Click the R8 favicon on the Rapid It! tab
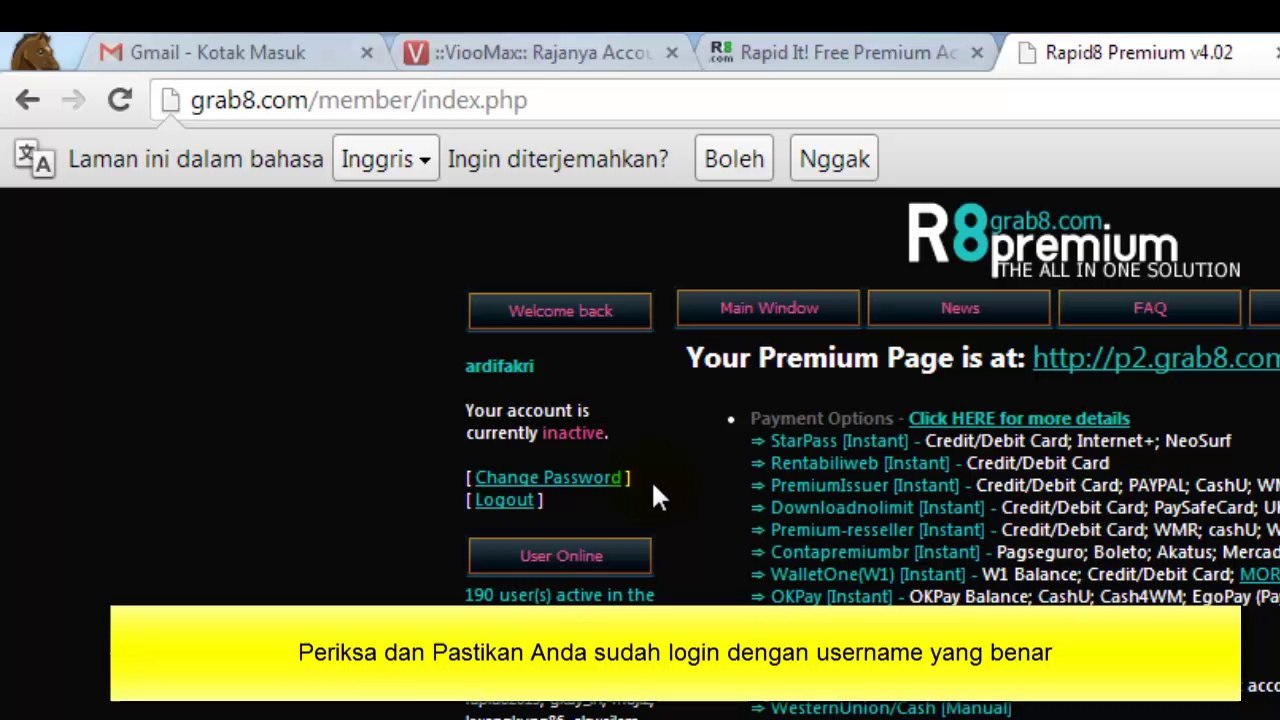This screenshot has height=720, width=1280. coord(721,53)
